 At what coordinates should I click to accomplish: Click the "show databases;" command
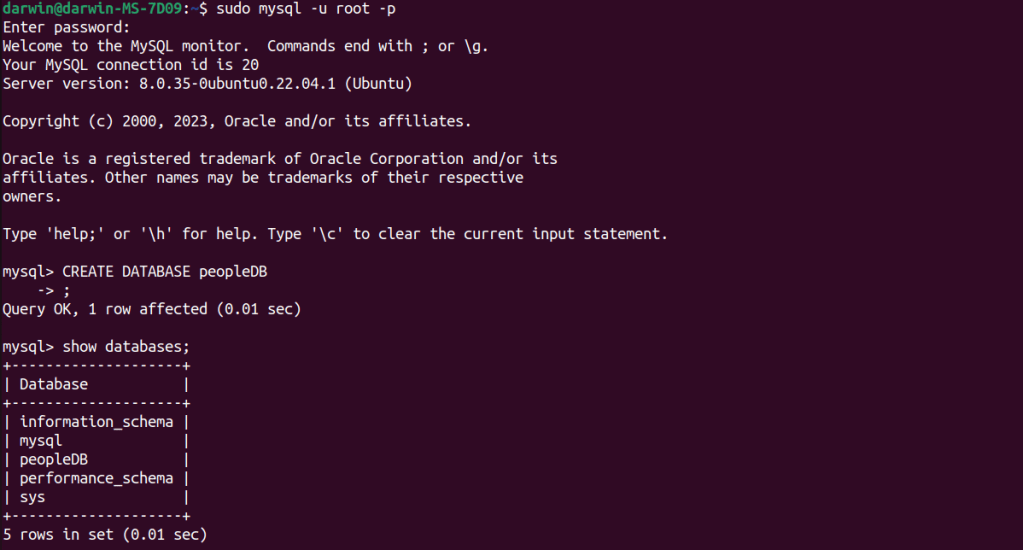pos(125,347)
